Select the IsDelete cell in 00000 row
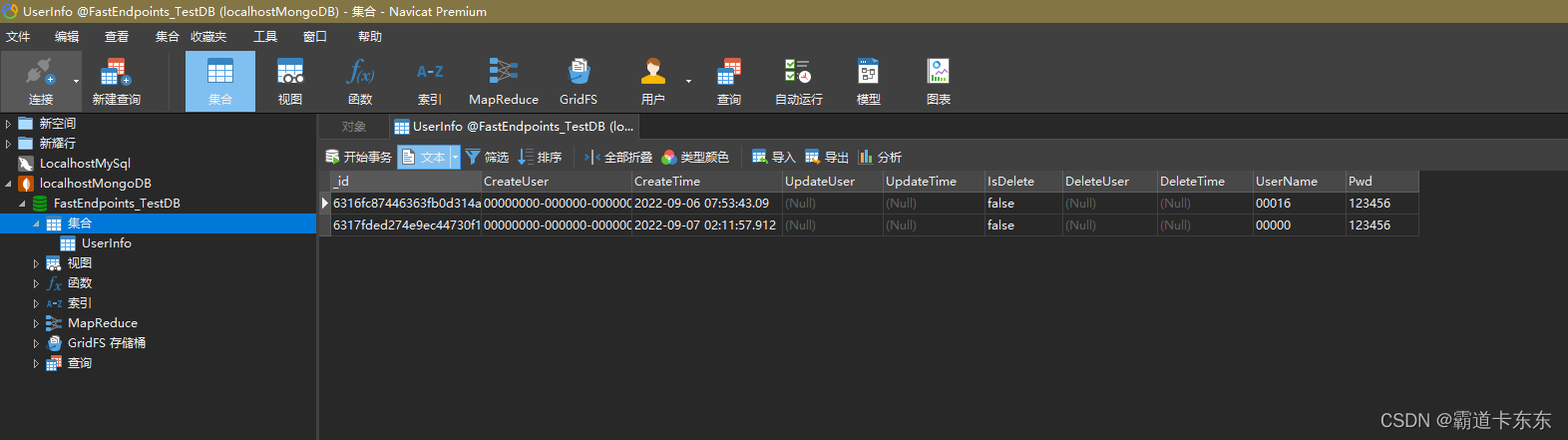This screenshot has width=1568, height=440. tap(1023, 225)
